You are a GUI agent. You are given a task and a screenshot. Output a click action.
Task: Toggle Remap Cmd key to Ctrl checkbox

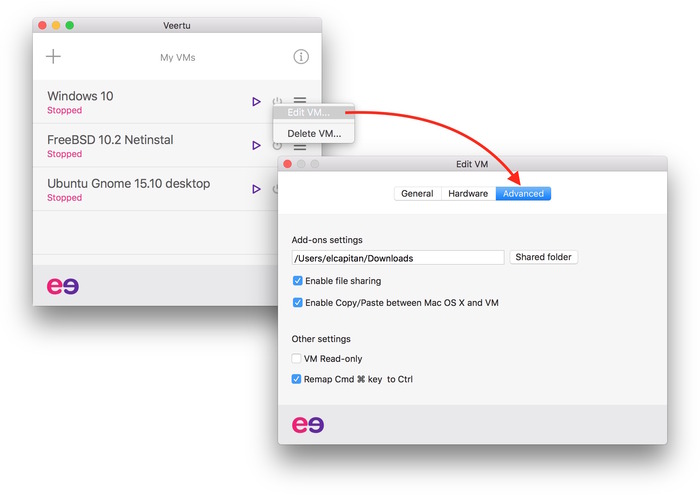pyautogui.click(x=296, y=379)
